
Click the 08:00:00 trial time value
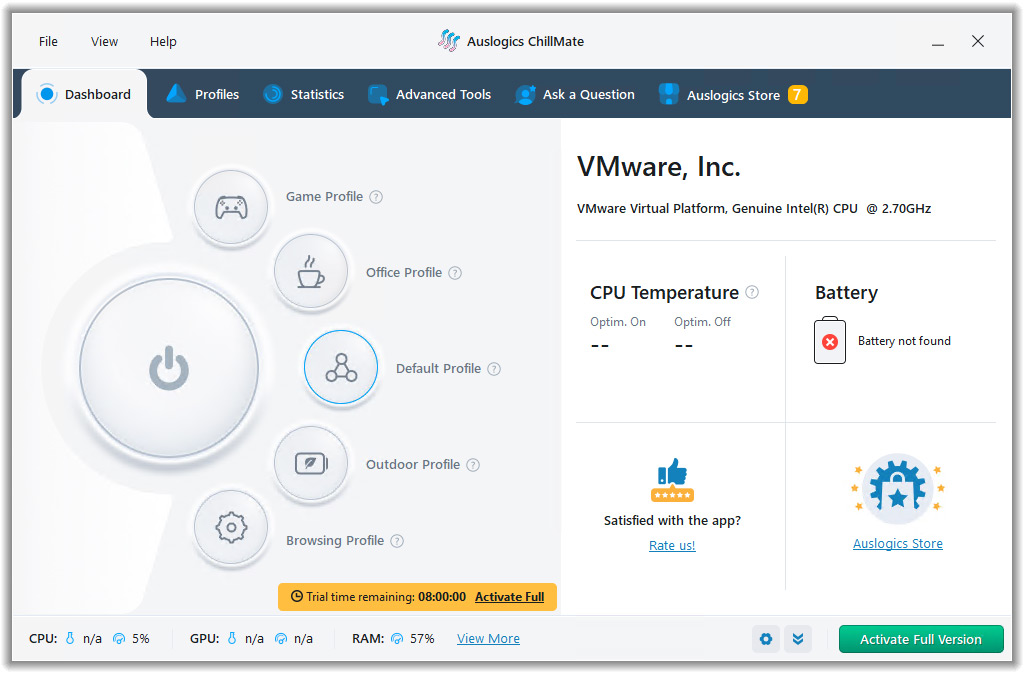click(x=442, y=597)
